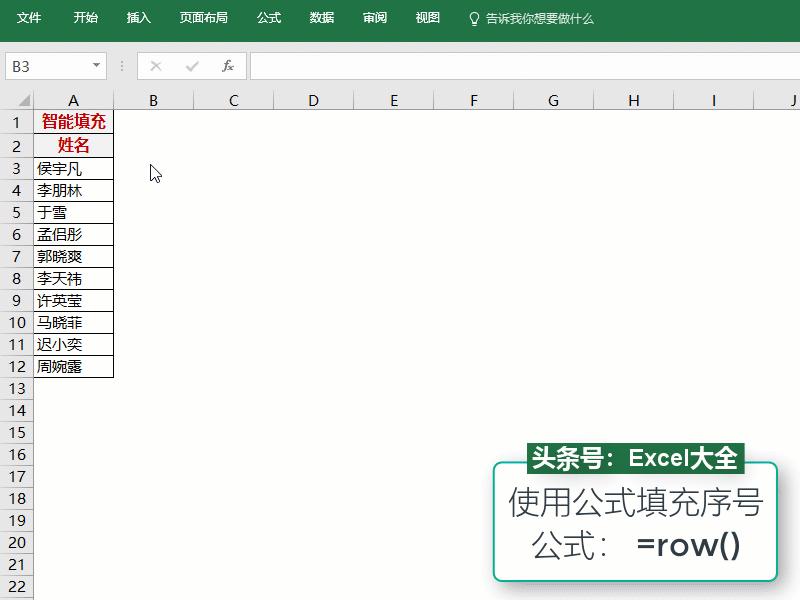Switch to the 公式 ribbon tab
The width and height of the screenshot is (800, 600).
coord(268,17)
